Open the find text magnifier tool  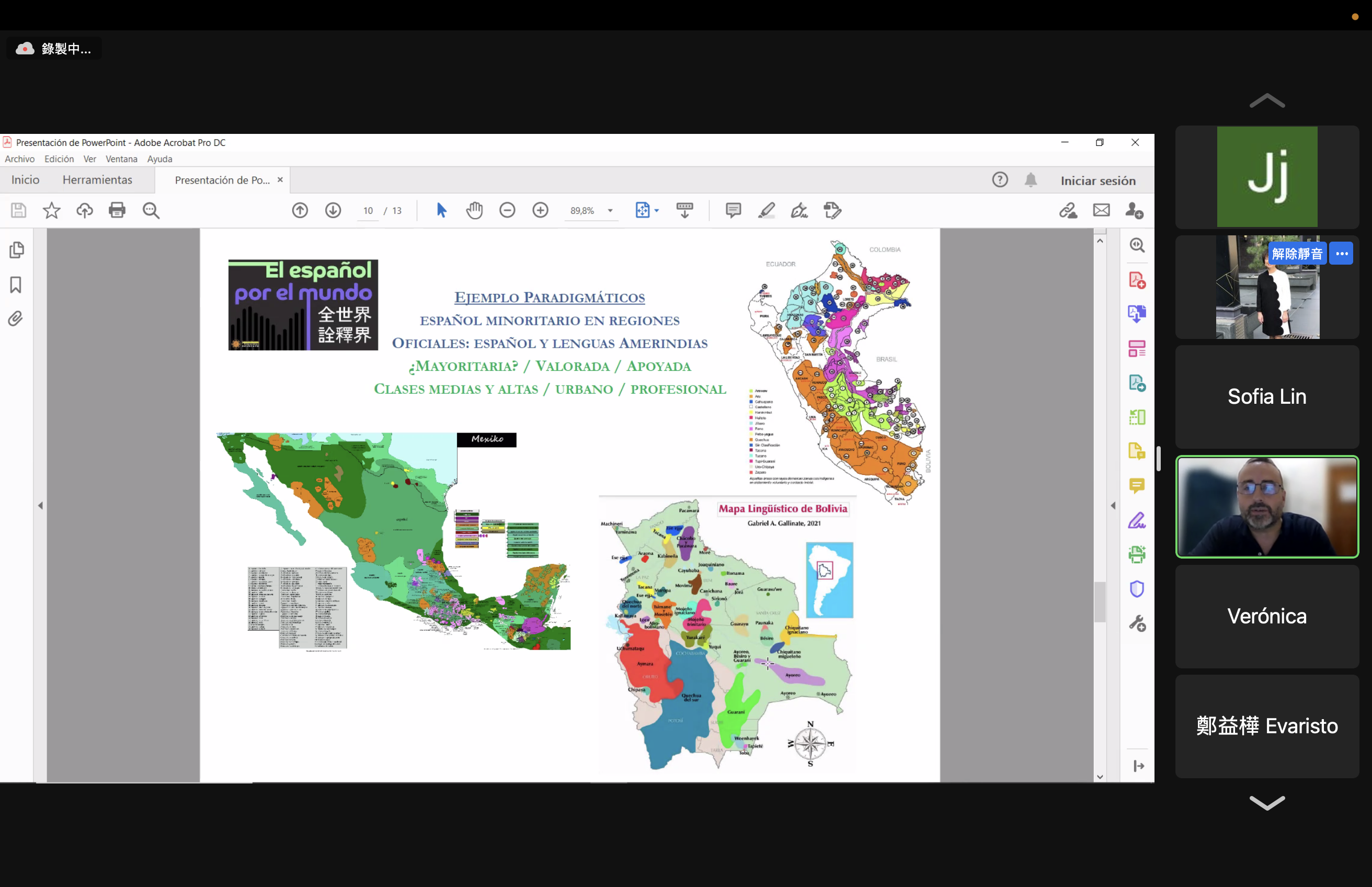coord(151,210)
